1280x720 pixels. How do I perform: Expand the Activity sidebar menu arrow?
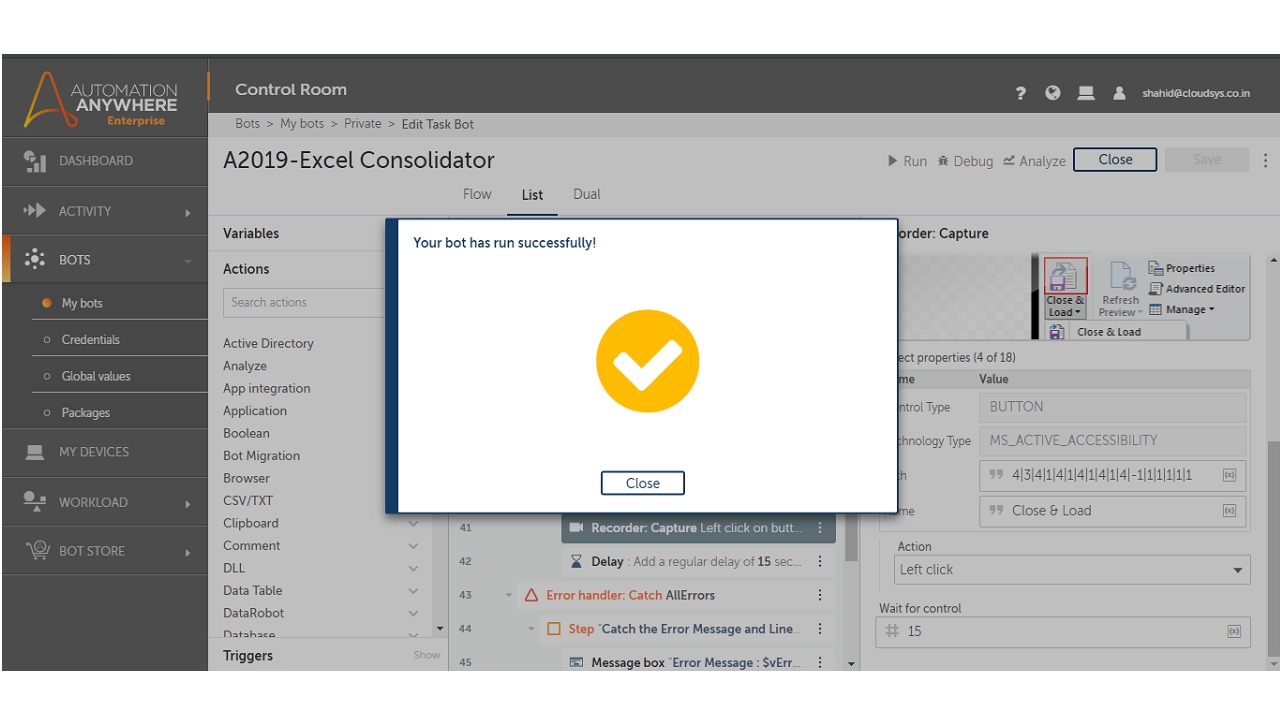coord(187,212)
